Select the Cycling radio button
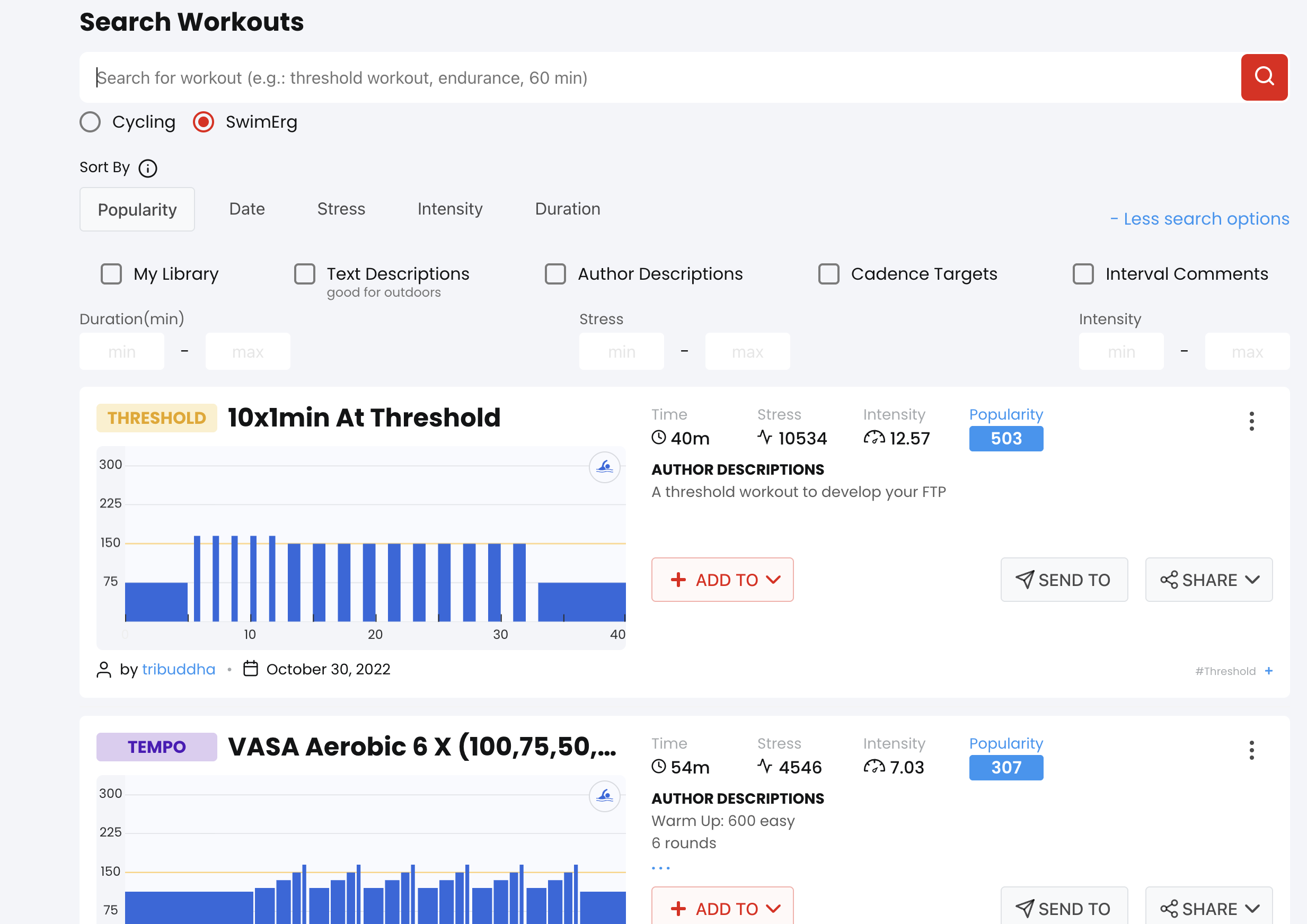The height and width of the screenshot is (924, 1307). (90, 122)
